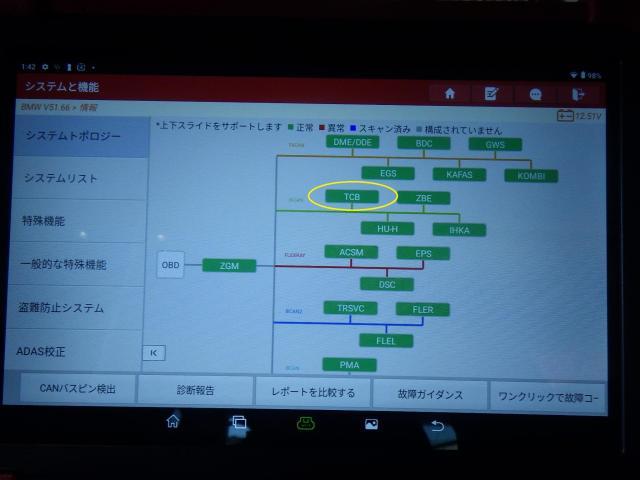Select the KOMBI module node
The height and width of the screenshot is (480, 640).
coord(531,176)
